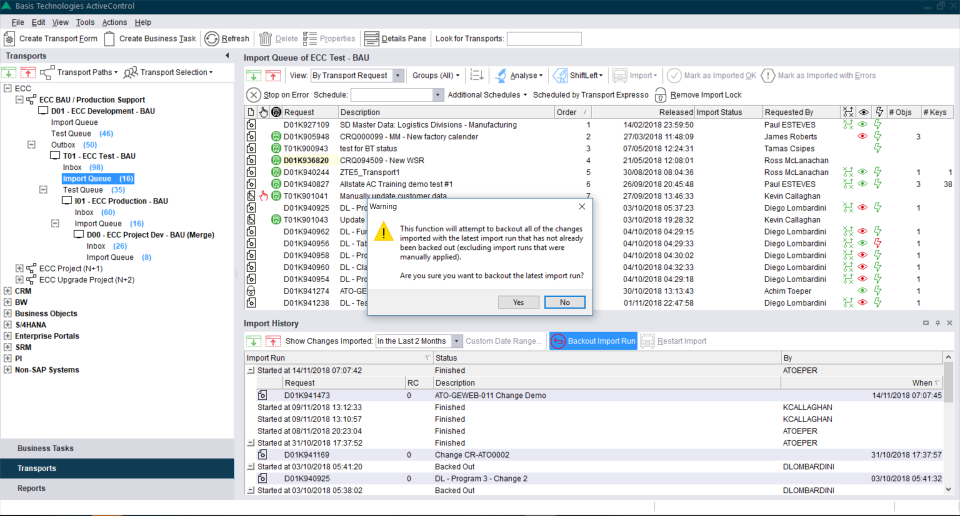Viewport: 960px width, 516px height.
Task: Collapse the ECC root tree node
Action: pos(7,88)
